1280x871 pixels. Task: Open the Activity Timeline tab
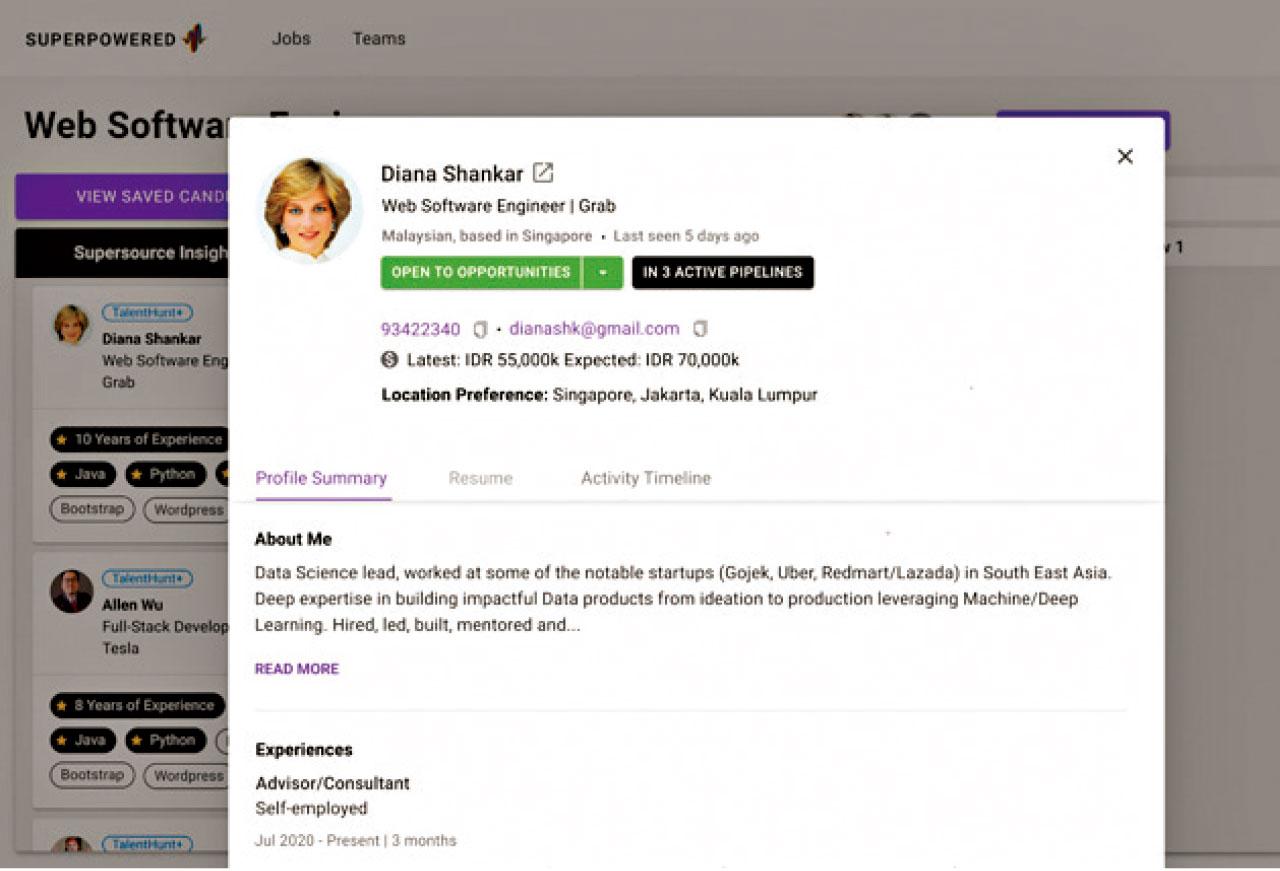pyautogui.click(x=645, y=478)
